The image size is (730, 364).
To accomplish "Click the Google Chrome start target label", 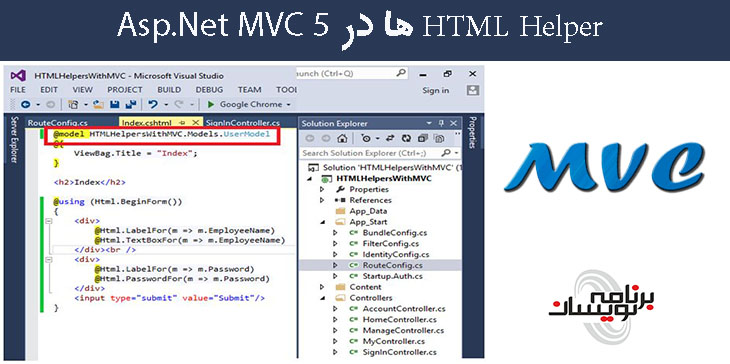I will [x=251, y=105].
